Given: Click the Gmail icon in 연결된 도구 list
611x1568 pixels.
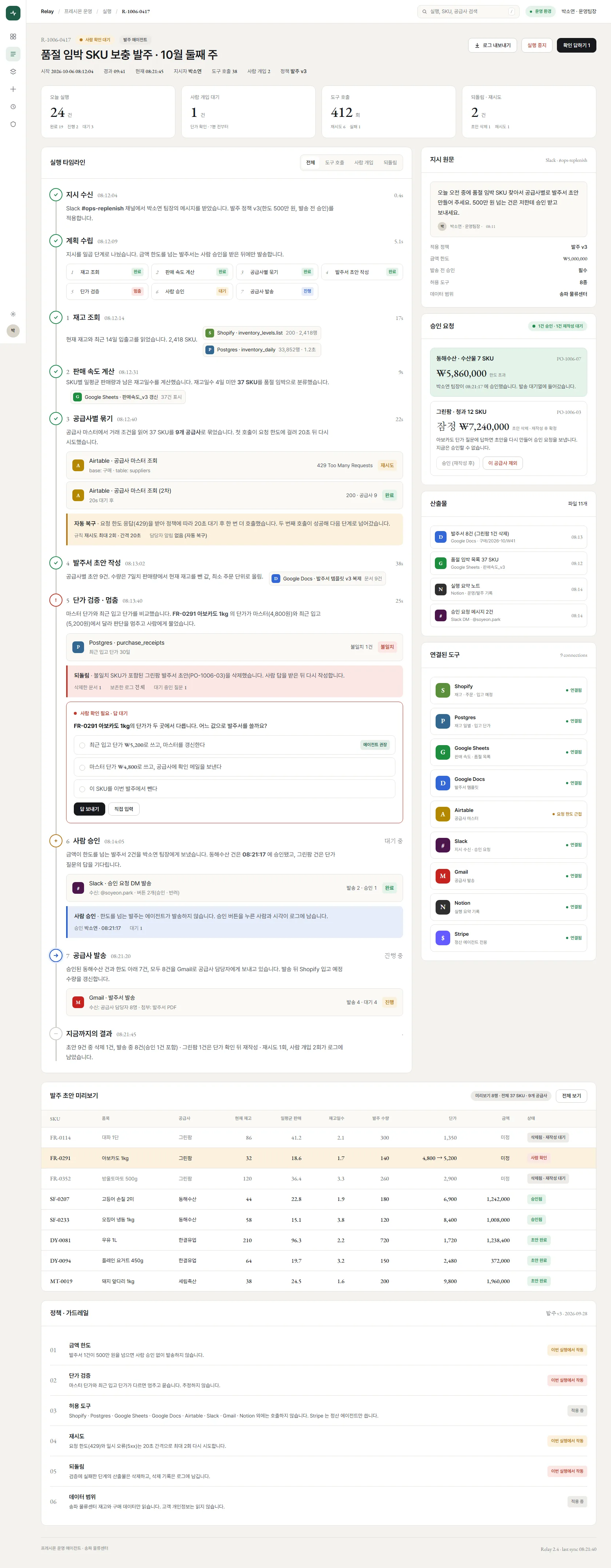Looking at the screenshot, I should point(442,876).
